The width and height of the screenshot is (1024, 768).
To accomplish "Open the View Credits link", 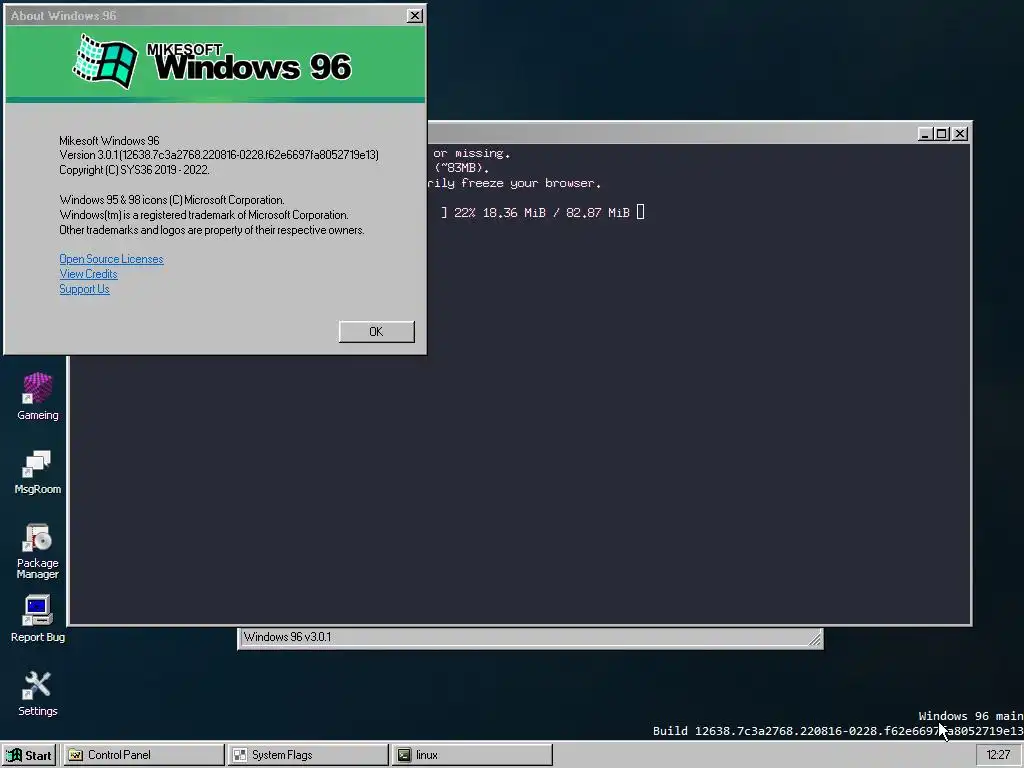I will click(88, 274).
